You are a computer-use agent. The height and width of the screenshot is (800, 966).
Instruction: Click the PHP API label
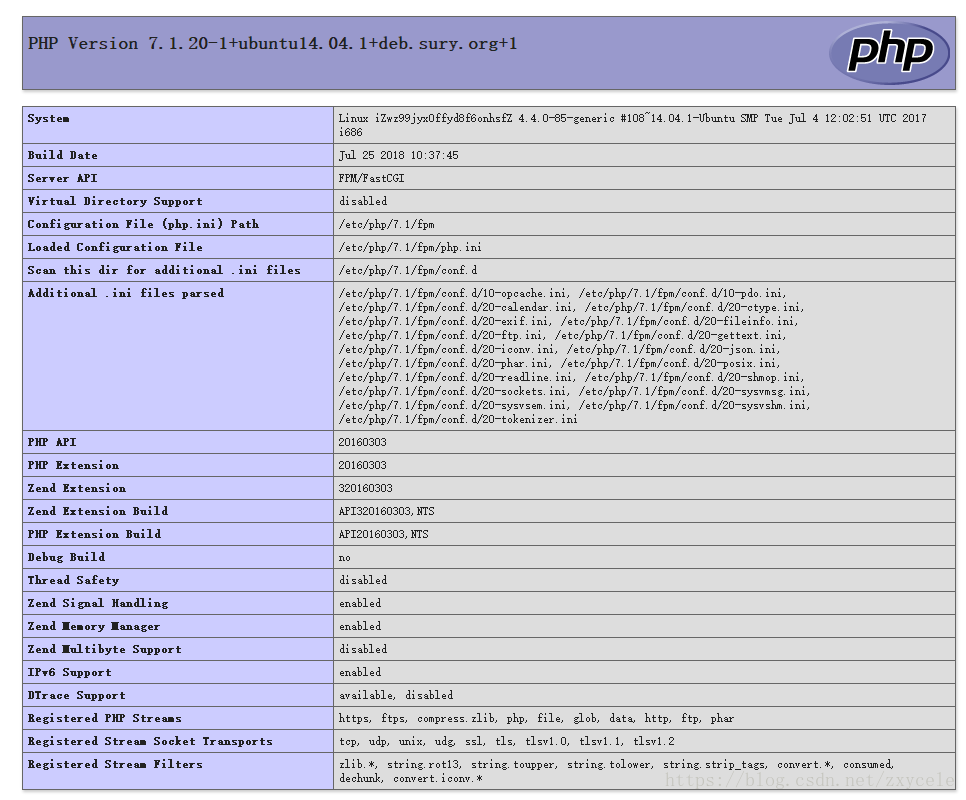(52, 442)
